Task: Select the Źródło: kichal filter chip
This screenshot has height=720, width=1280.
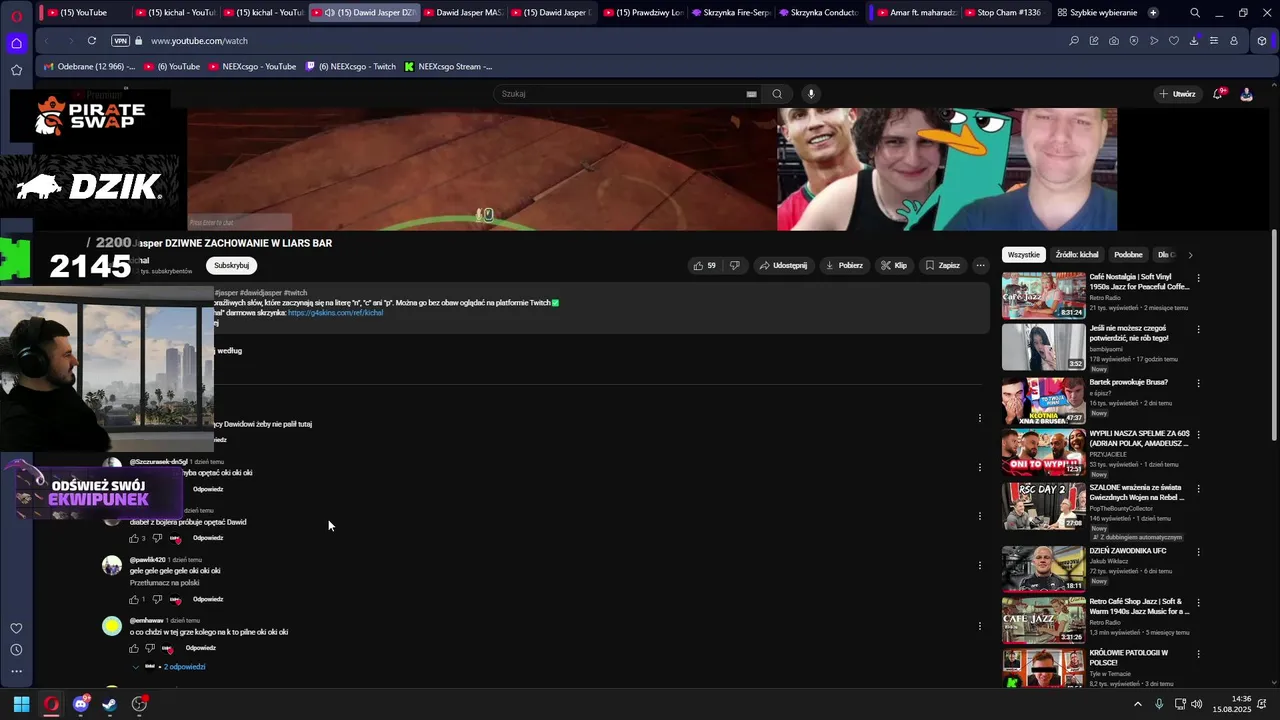Action: (x=1077, y=255)
